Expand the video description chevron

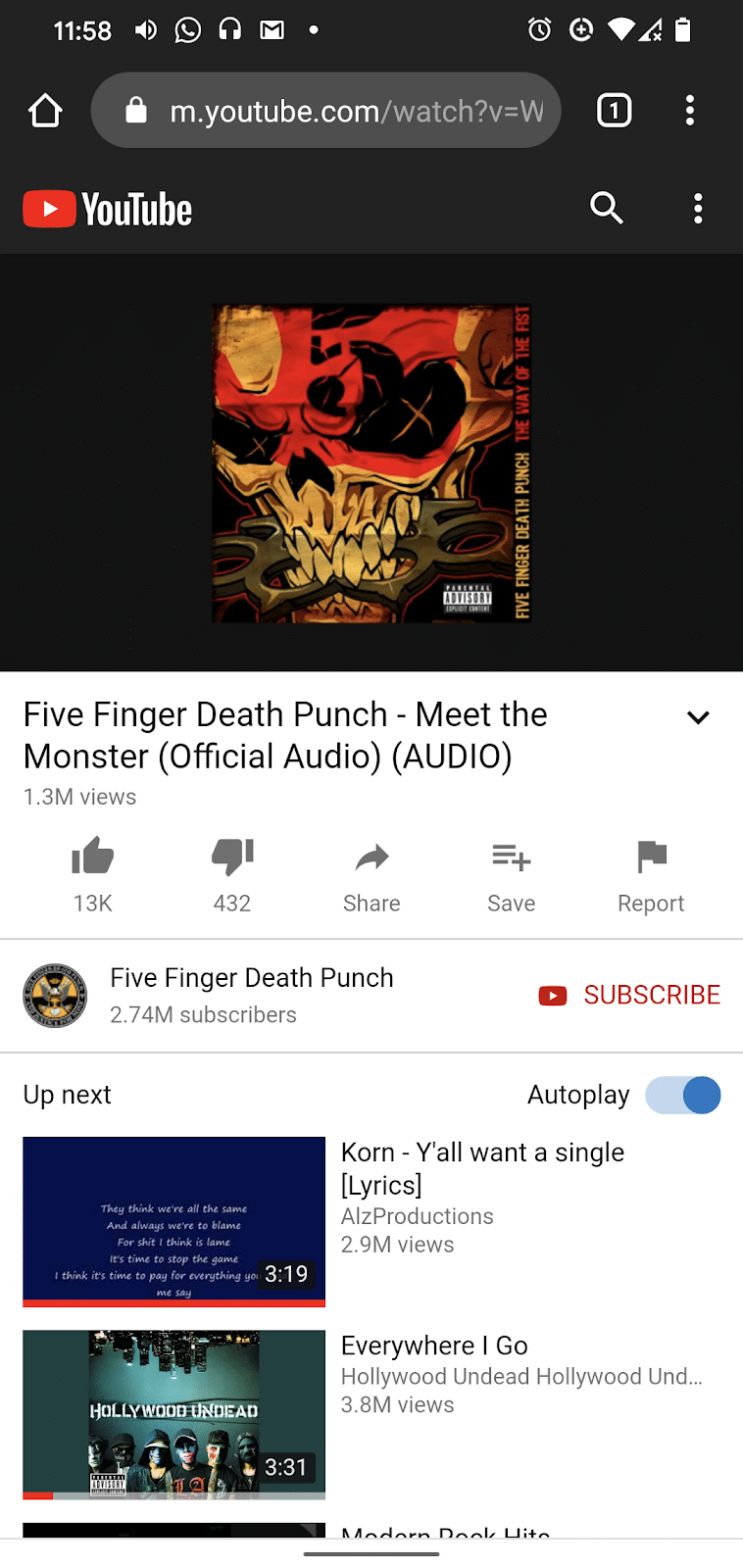pyautogui.click(x=698, y=717)
